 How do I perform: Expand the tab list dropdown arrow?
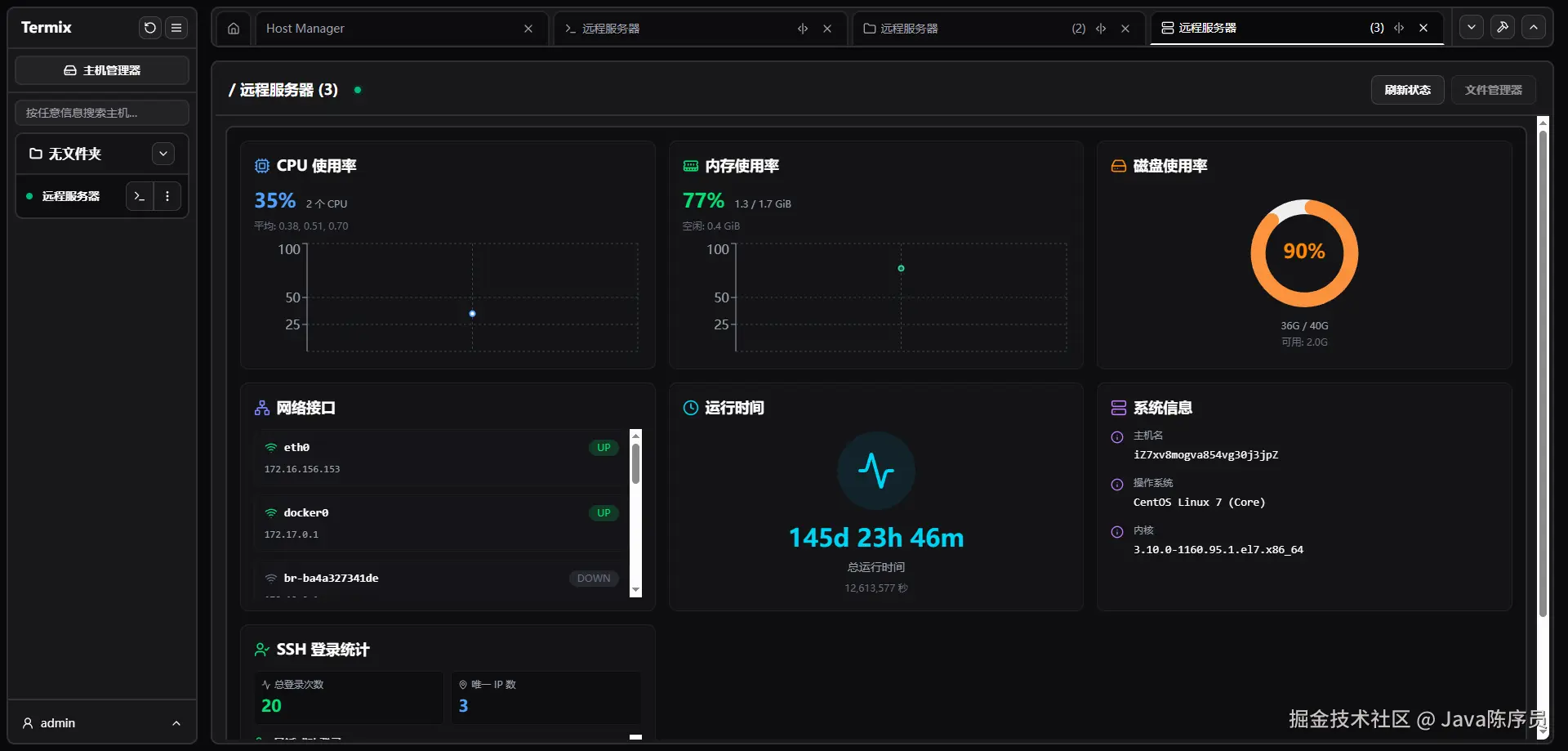[x=1472, y=27]
